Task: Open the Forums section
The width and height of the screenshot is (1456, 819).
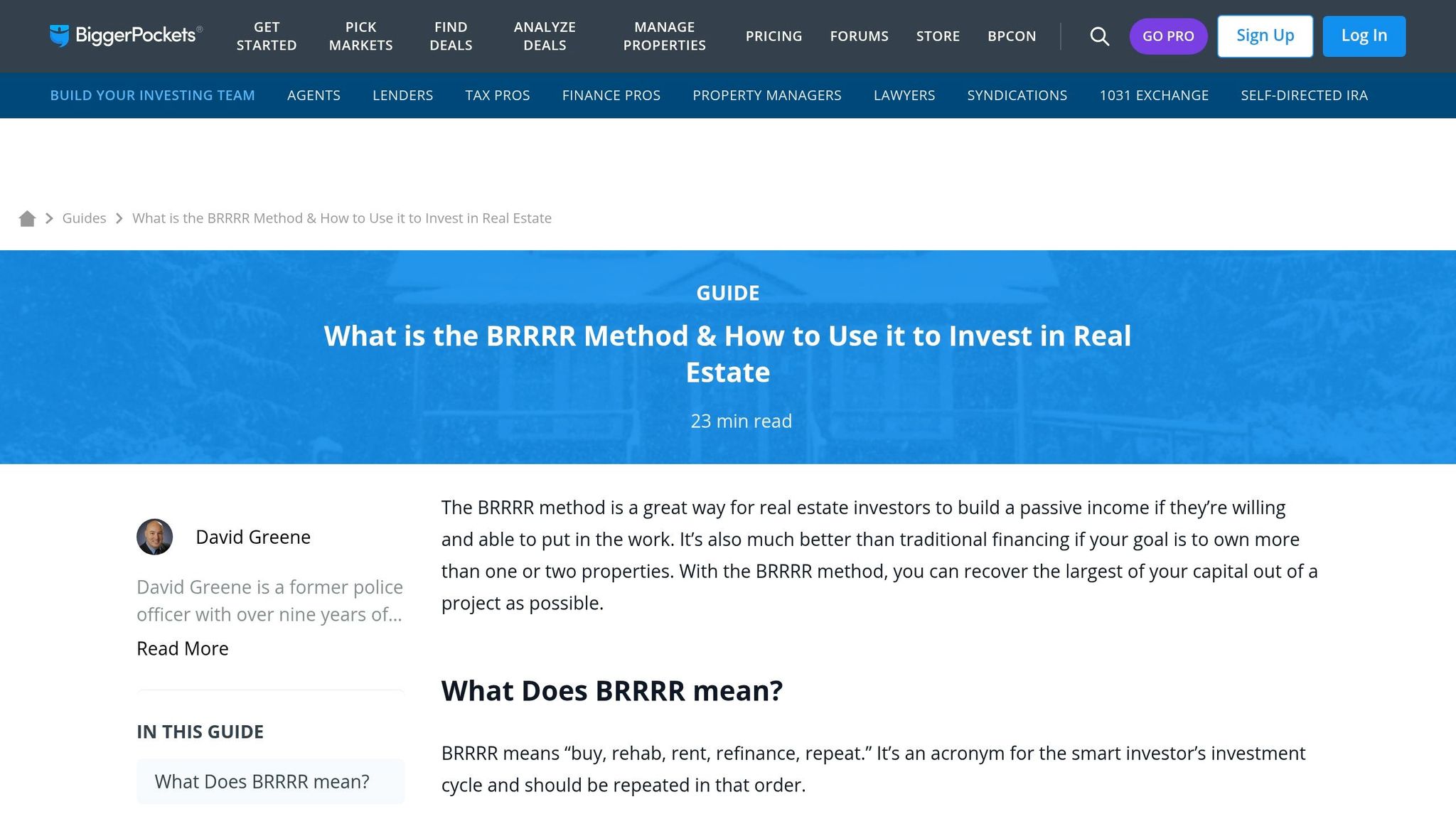Action: point(859,36)
